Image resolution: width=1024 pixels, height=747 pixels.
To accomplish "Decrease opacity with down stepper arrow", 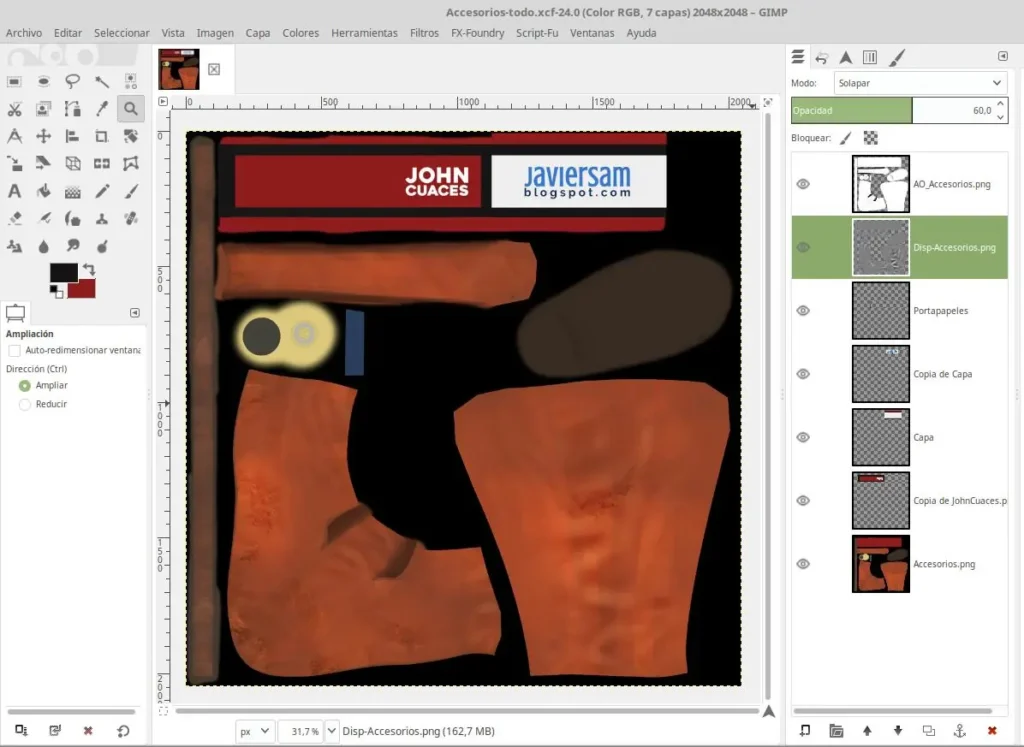I will click(x=1000, y=117).
